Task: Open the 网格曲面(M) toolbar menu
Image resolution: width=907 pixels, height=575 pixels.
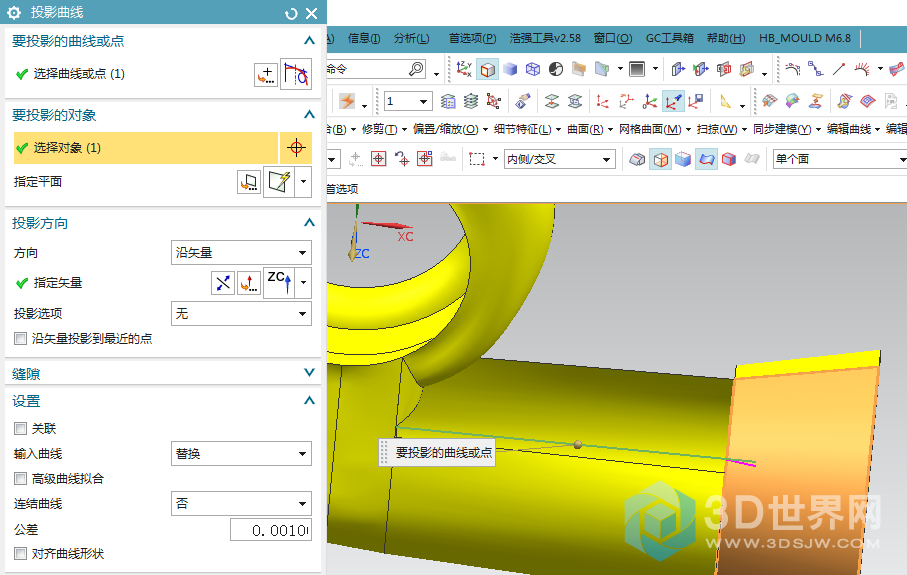Action: tap(655, 129)
